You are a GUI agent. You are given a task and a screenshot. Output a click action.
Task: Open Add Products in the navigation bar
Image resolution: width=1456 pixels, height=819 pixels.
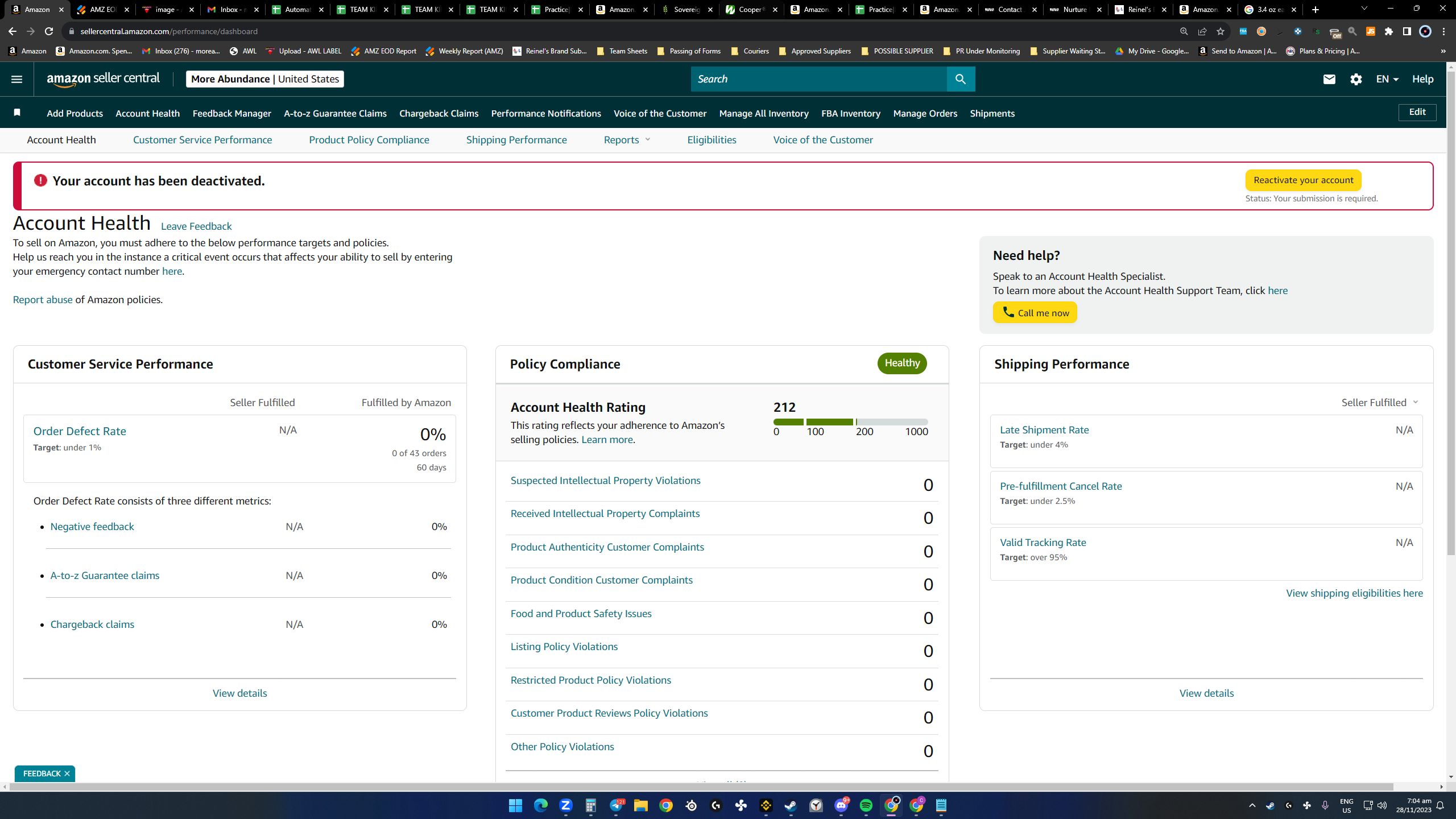[x=75, y=113]
